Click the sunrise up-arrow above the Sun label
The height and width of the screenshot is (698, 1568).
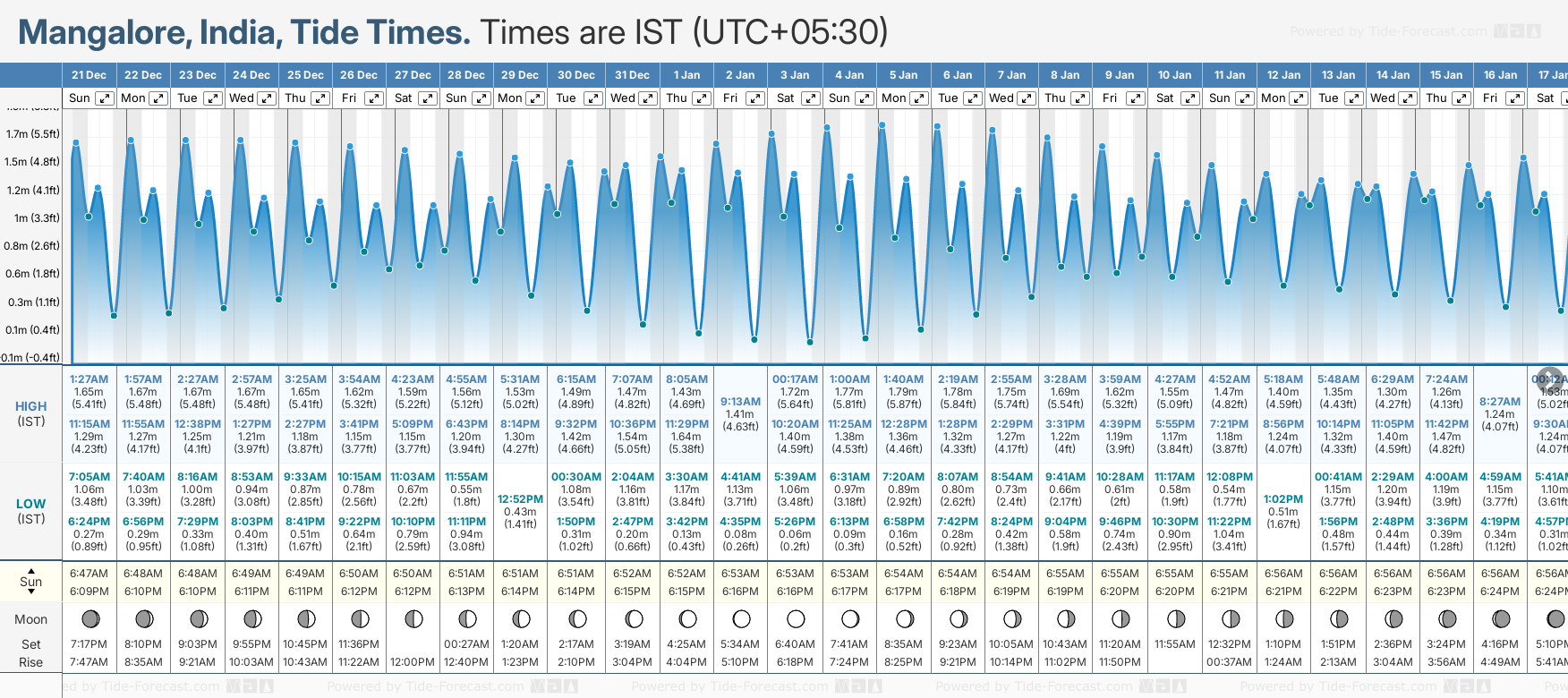click(x=31, y=569)
